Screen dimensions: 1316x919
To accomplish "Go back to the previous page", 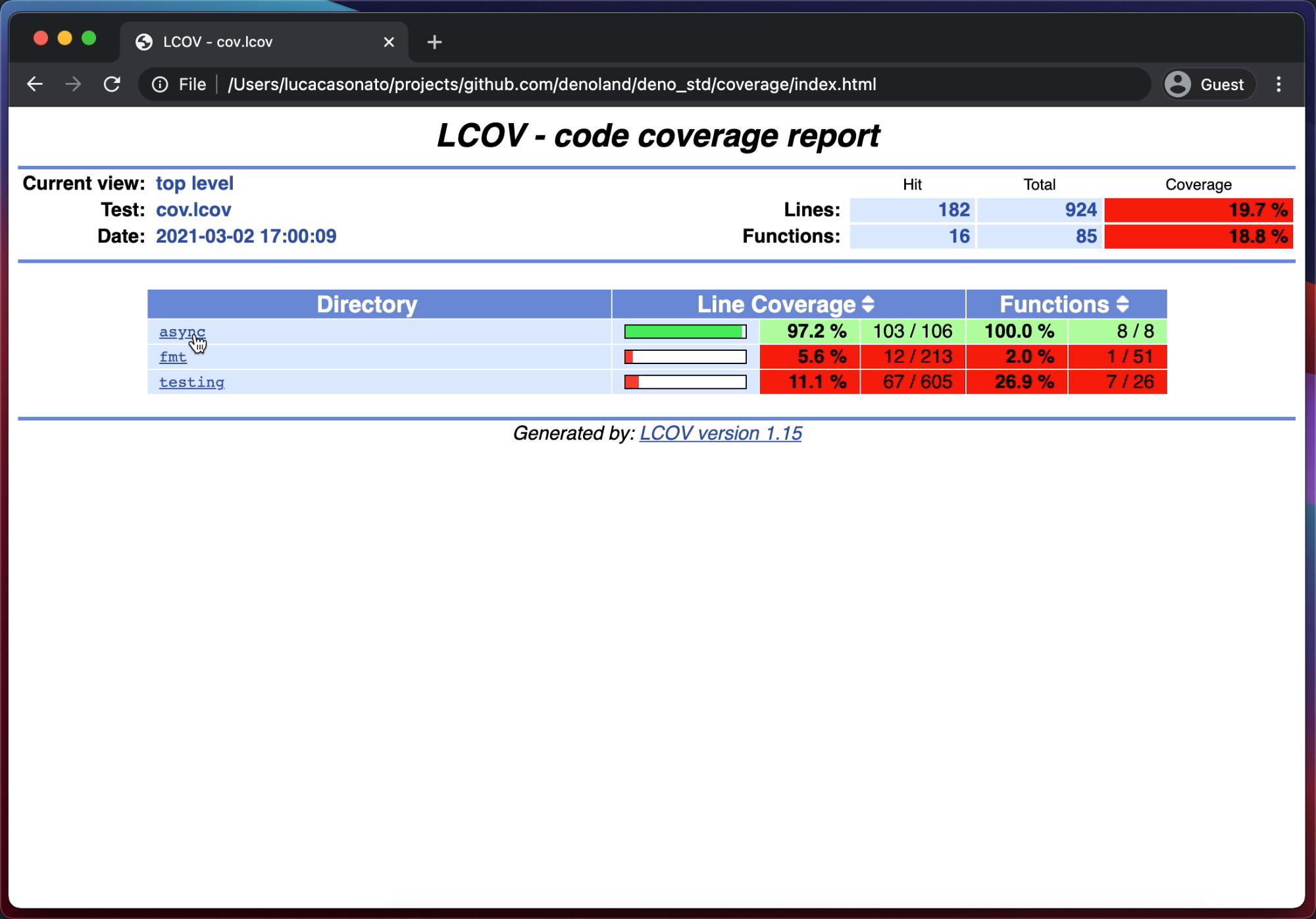I will 35,84.
